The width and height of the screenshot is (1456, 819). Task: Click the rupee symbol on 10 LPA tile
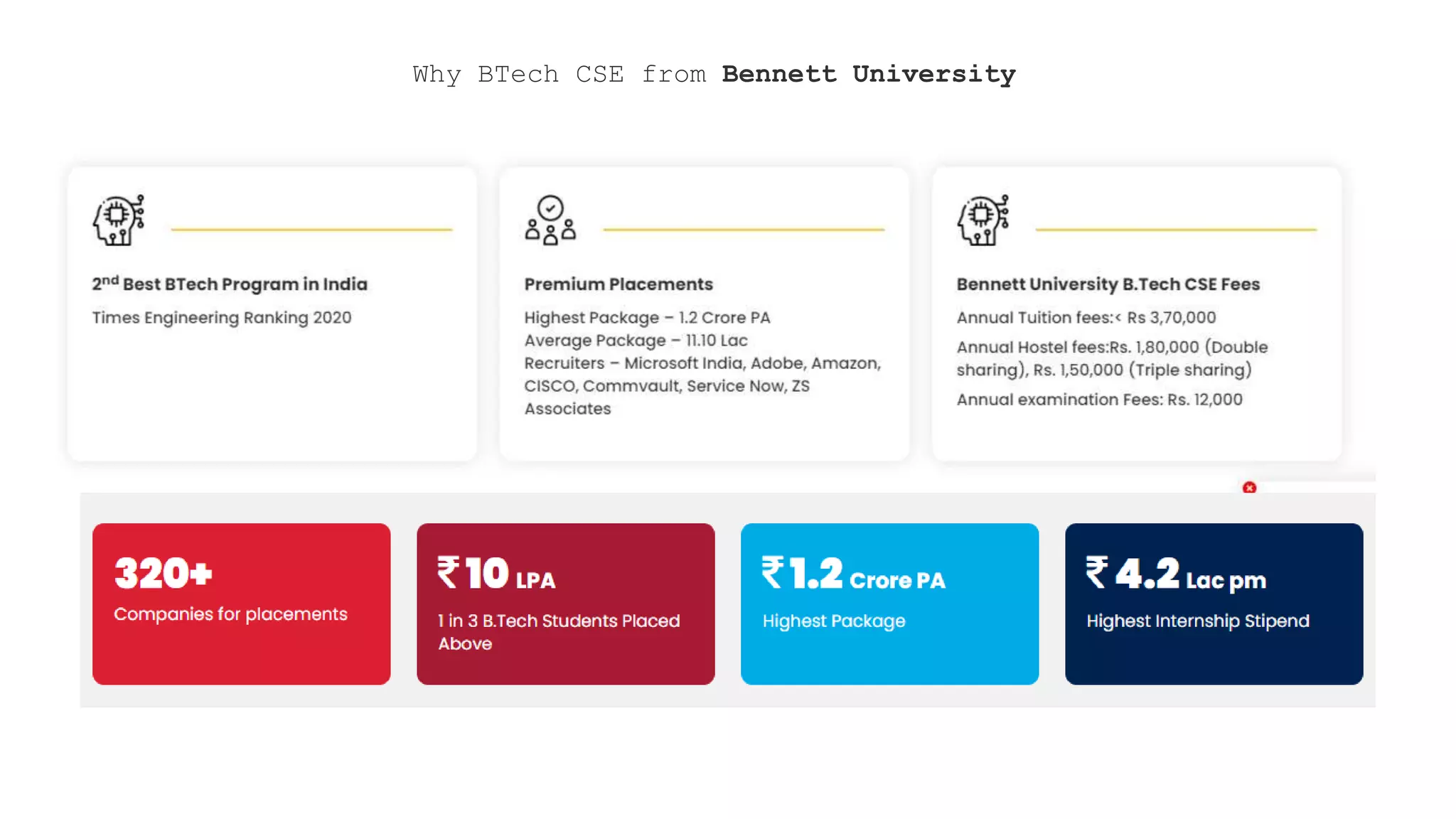tap(449, 573)
